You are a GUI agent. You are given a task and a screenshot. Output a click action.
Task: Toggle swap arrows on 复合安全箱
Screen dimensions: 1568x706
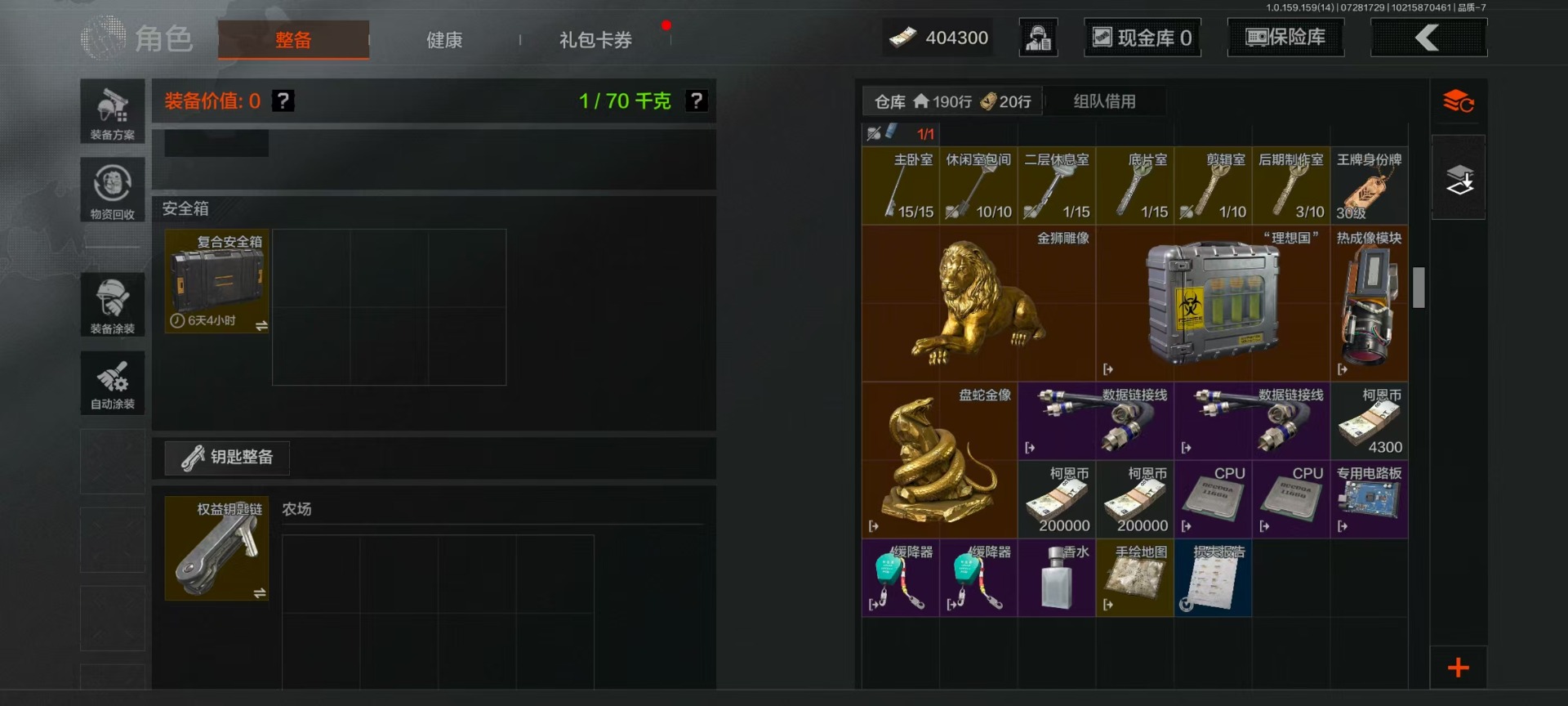261,326
